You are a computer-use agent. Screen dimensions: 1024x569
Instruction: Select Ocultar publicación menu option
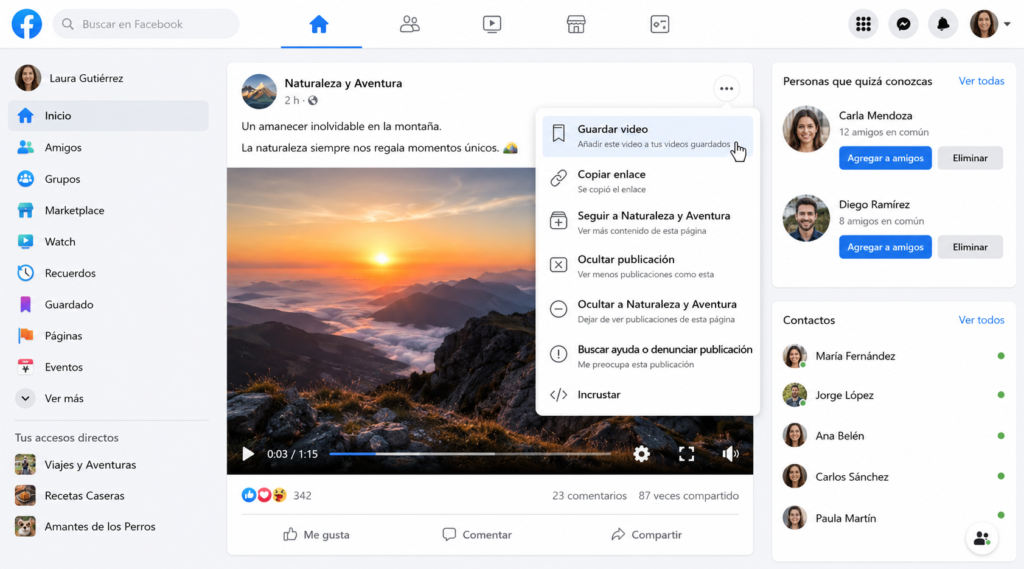point(647,266)
